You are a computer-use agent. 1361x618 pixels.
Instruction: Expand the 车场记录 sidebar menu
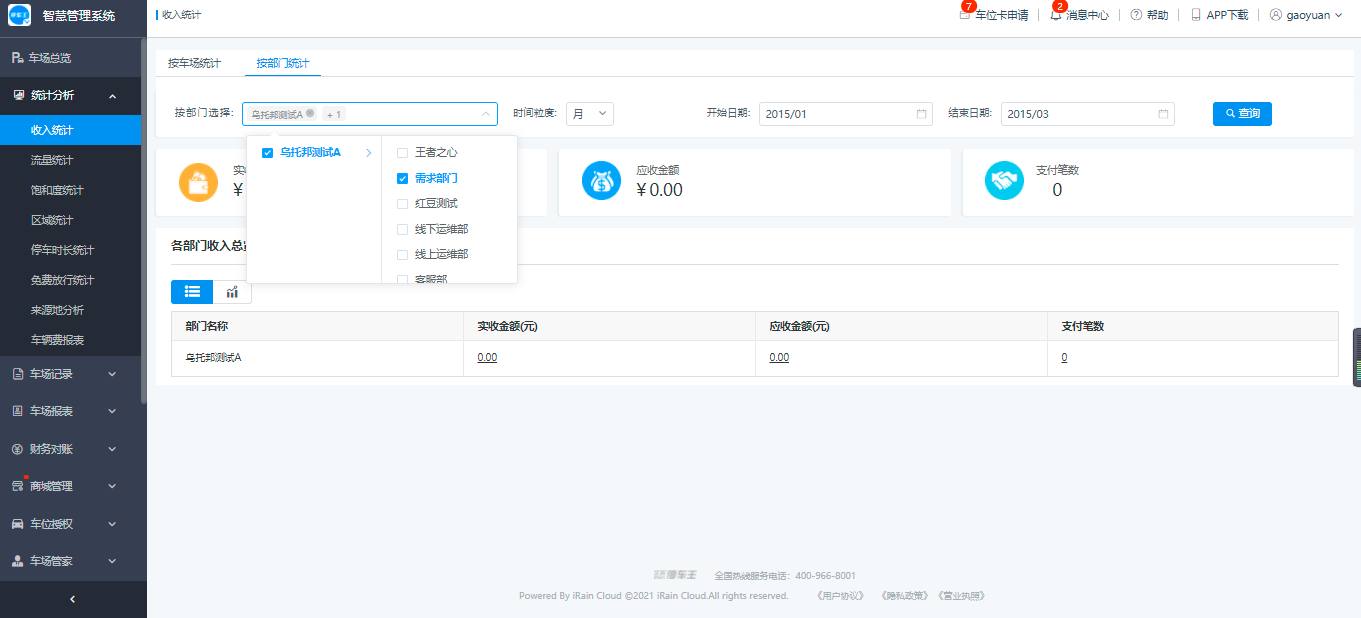72,374
